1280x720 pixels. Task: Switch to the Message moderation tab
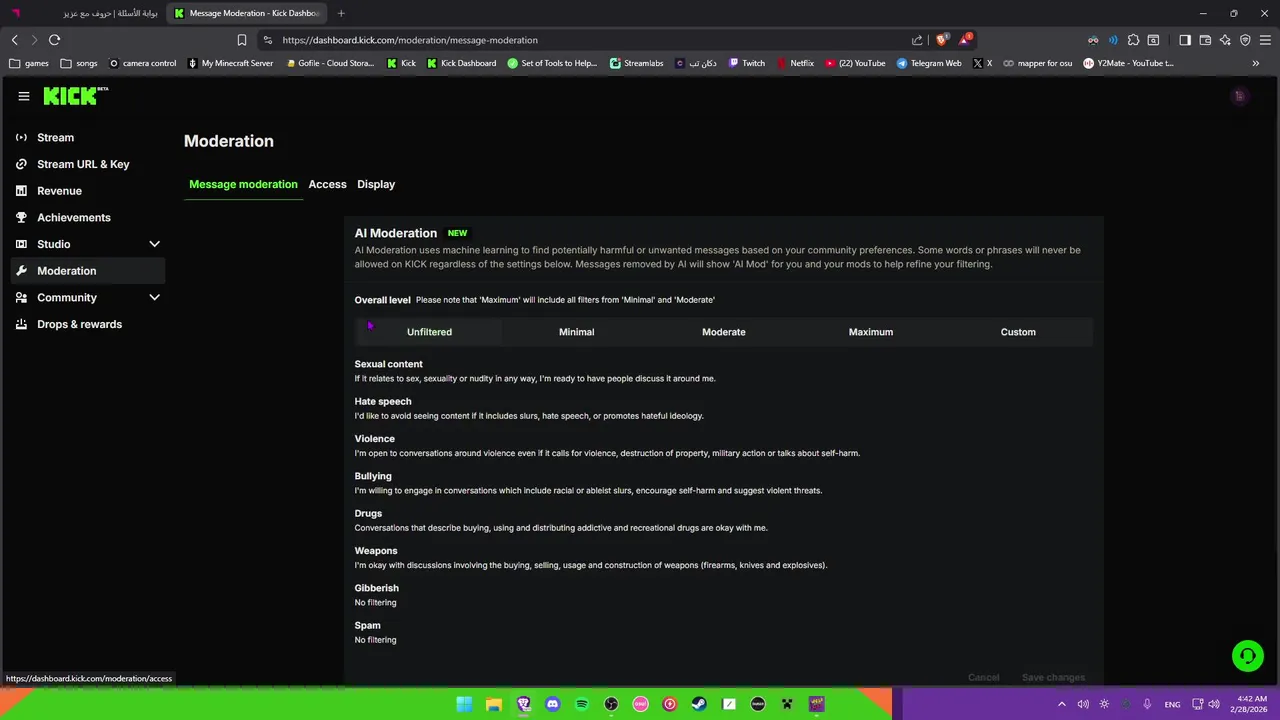pos(243,184)
